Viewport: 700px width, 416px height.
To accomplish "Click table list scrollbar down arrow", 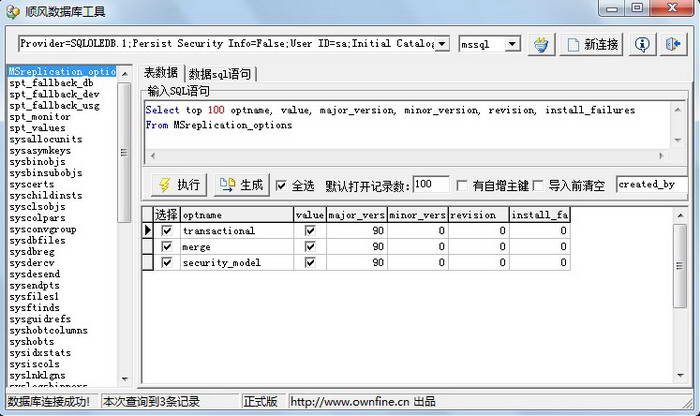I will pyautogui.click(x=125, y=381).
